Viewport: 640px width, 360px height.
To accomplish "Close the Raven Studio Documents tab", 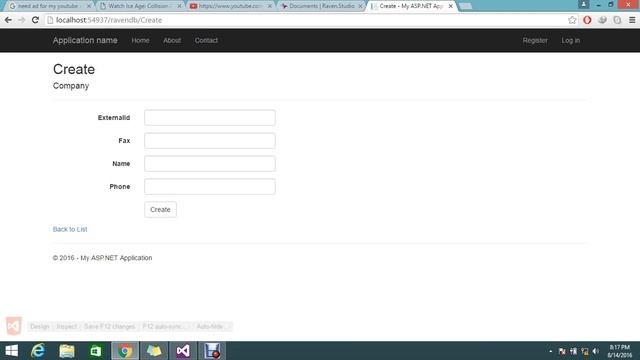I will (360, 6).
